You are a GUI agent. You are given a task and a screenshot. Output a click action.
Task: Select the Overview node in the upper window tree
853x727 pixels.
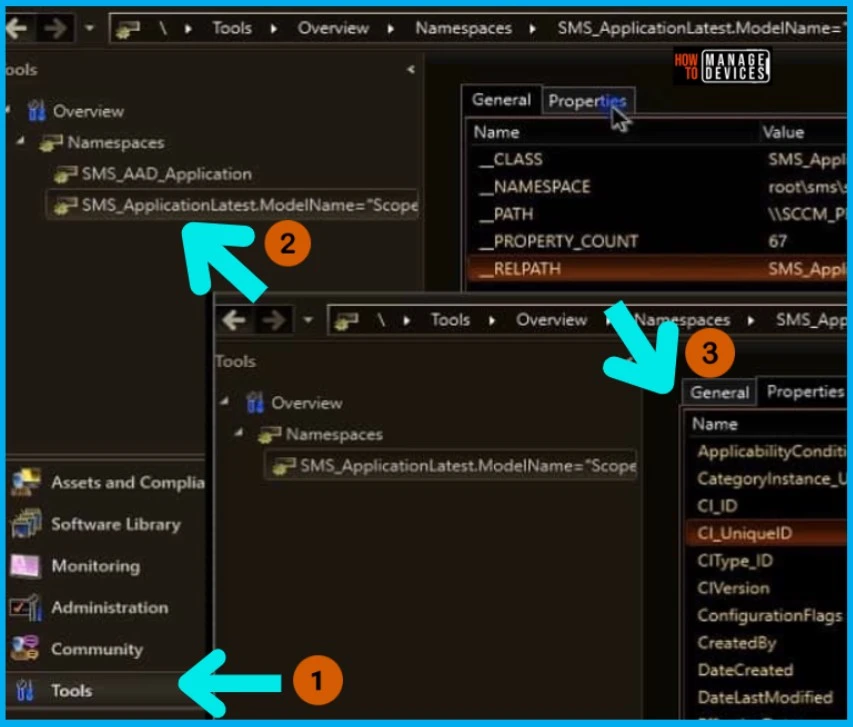[88, 111]
